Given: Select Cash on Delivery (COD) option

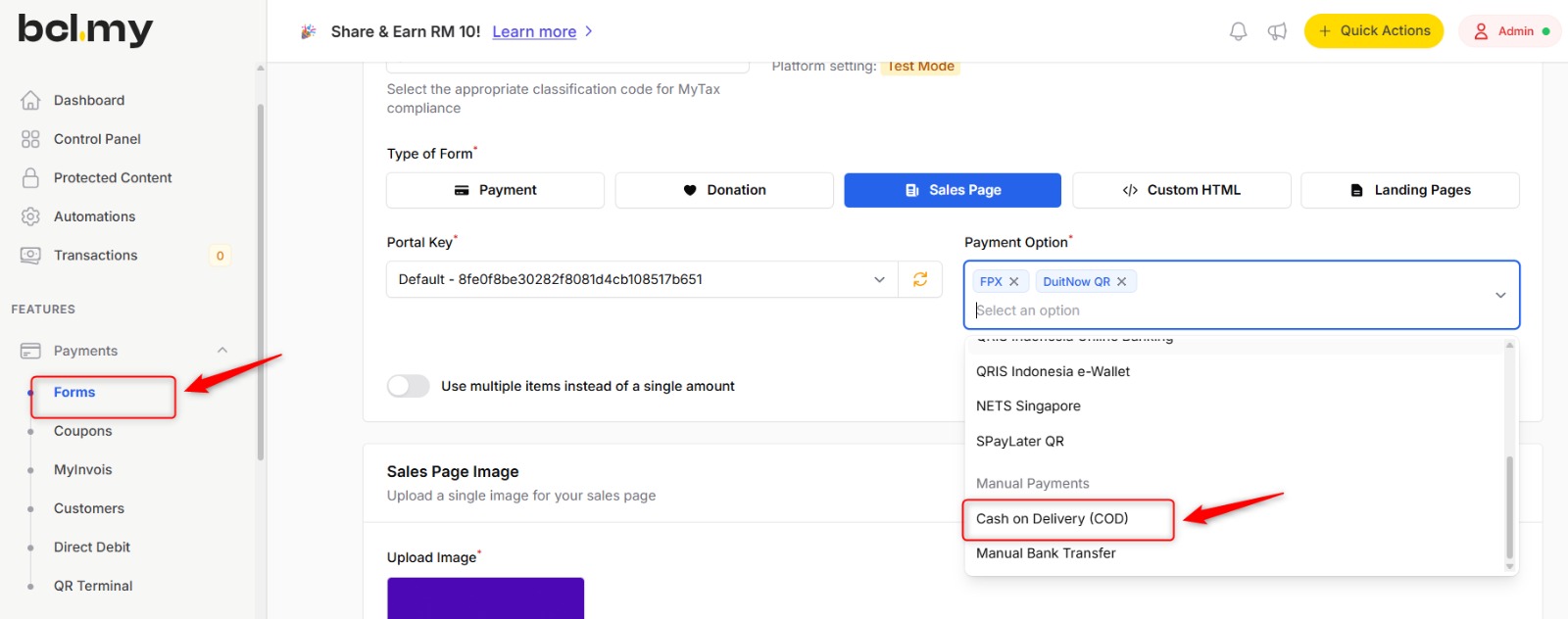Looking at the screenshot, I should coord(1052,519).
